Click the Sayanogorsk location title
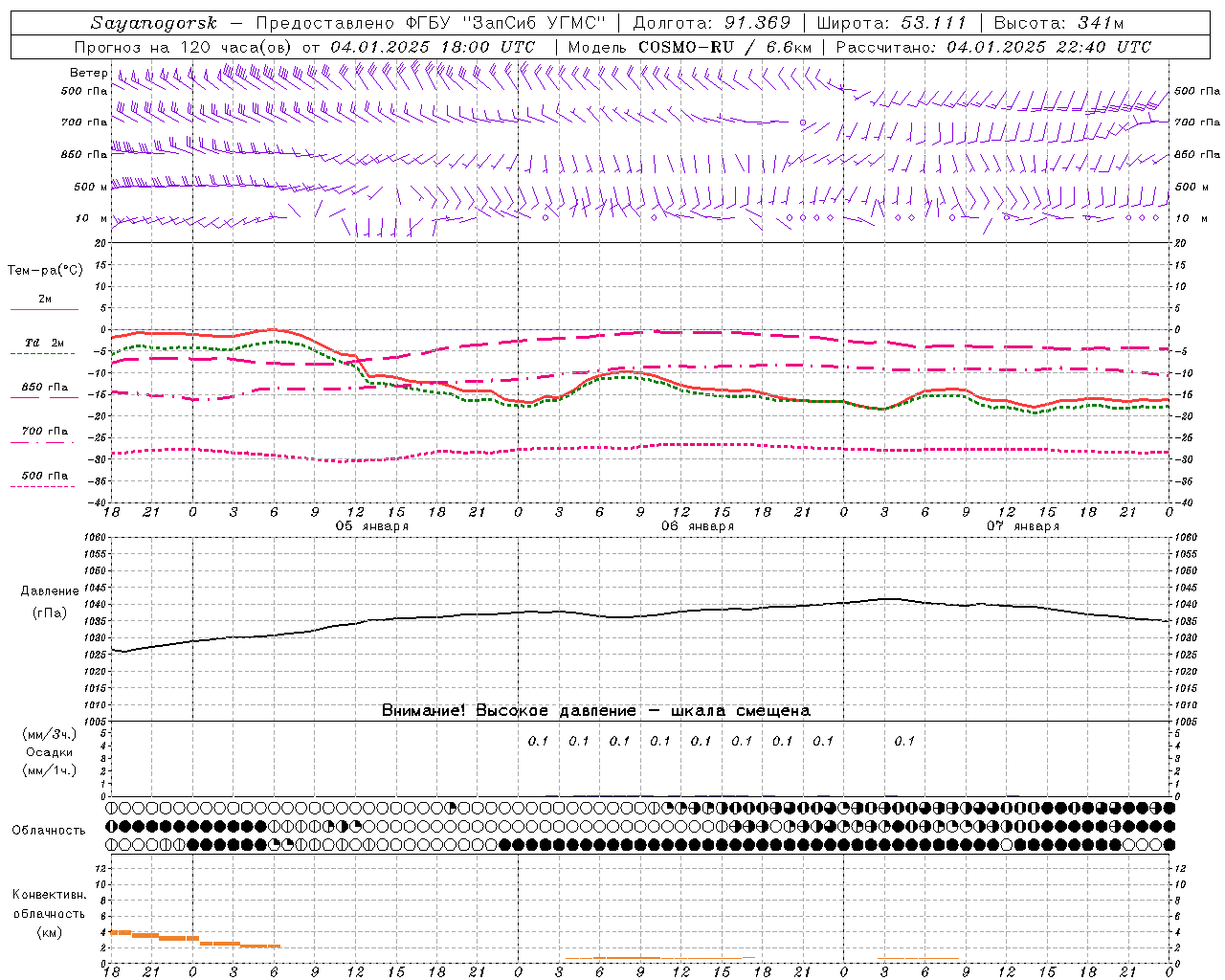1225x980 pixels. (153, 23)
